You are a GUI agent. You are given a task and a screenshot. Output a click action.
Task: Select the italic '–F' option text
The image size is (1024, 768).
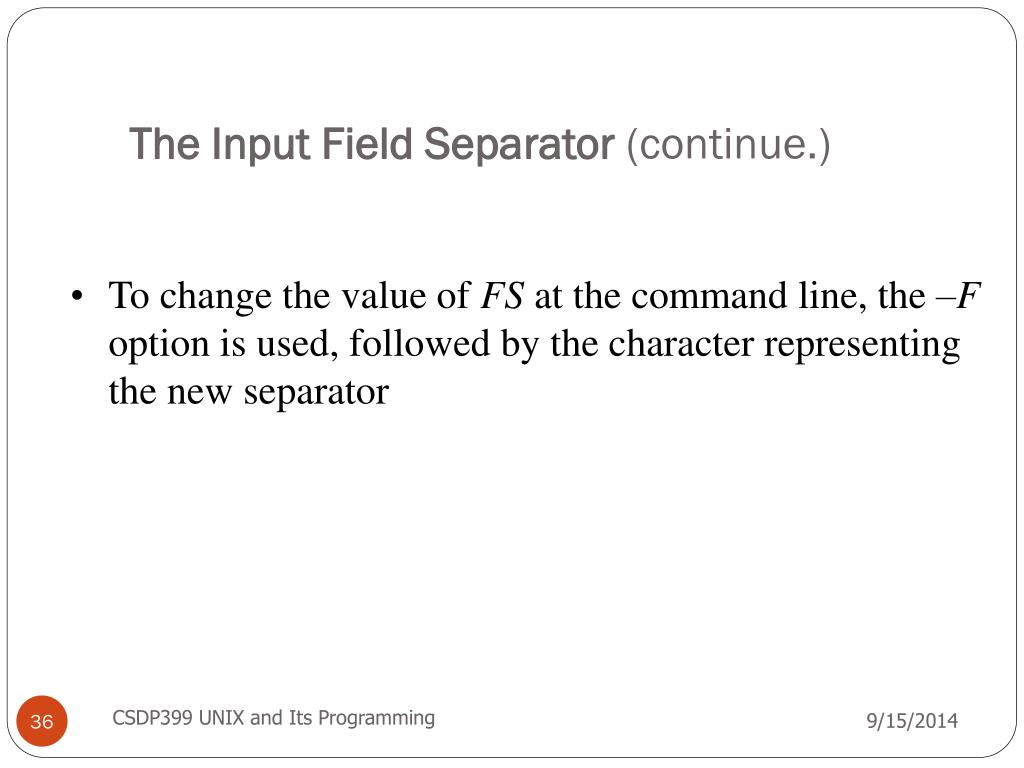[959, 297]
